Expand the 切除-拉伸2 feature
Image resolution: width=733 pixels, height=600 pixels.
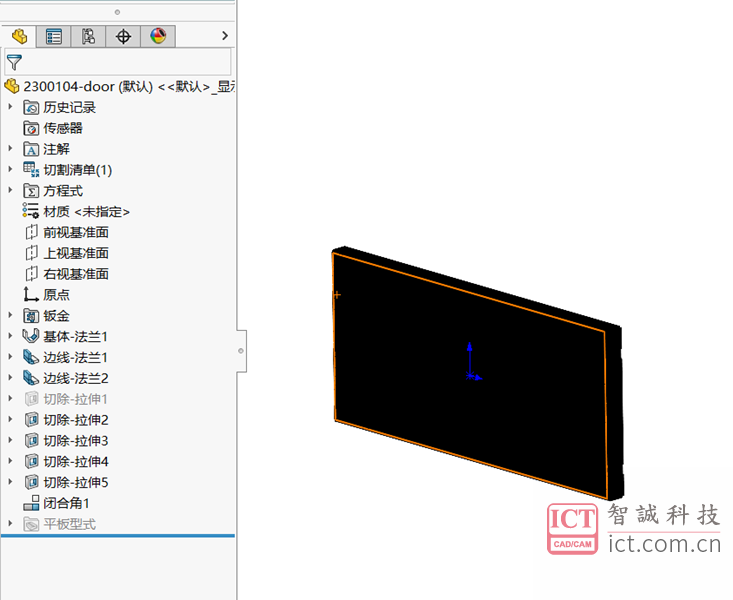point(10,419)
